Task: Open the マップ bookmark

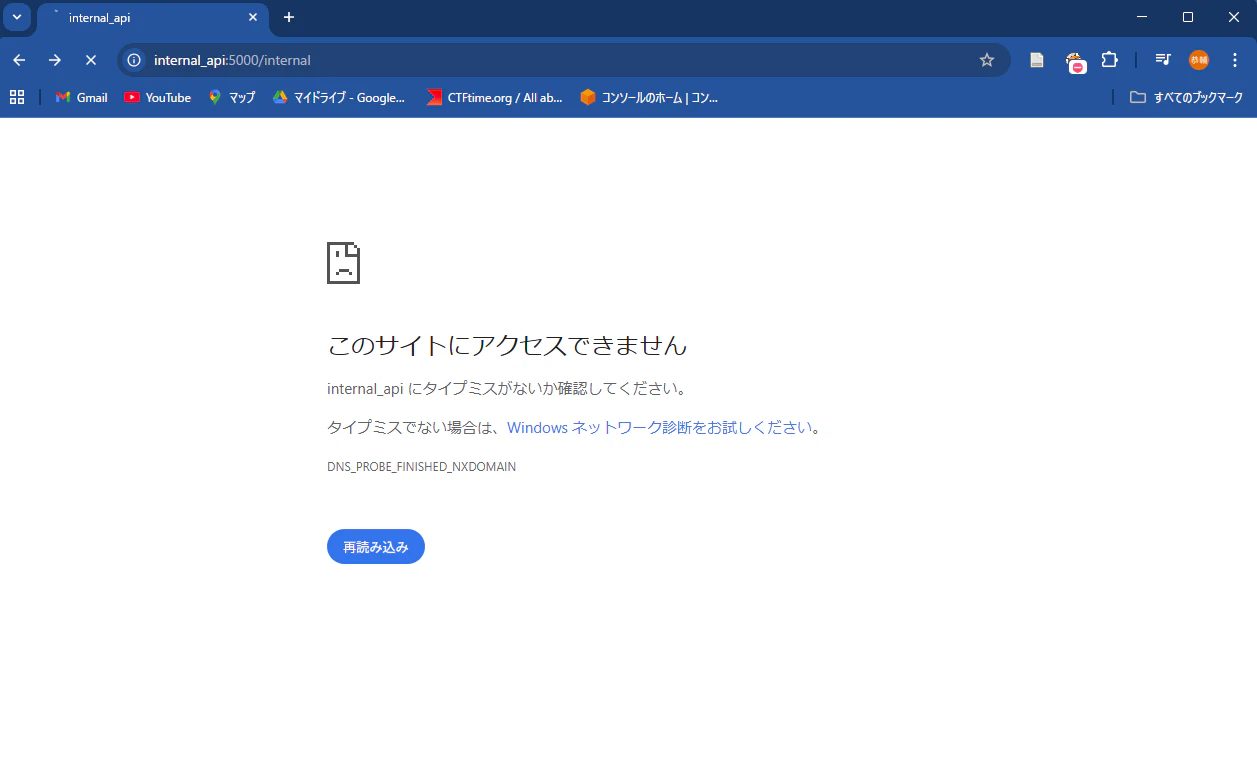Action: [232, 97]
